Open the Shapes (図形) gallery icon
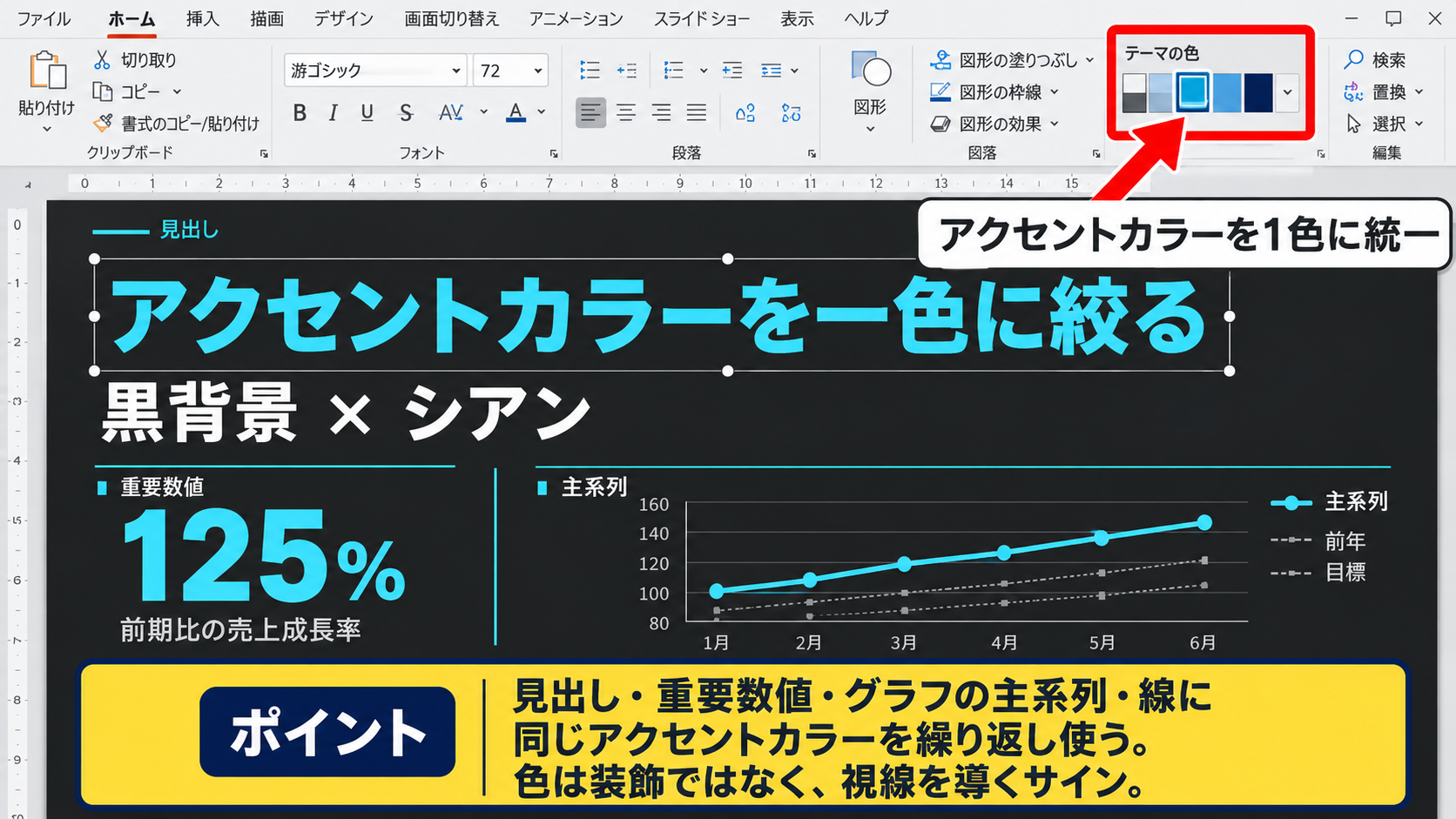This screenshot has height=819, width=1456. (x=870, y=70)
